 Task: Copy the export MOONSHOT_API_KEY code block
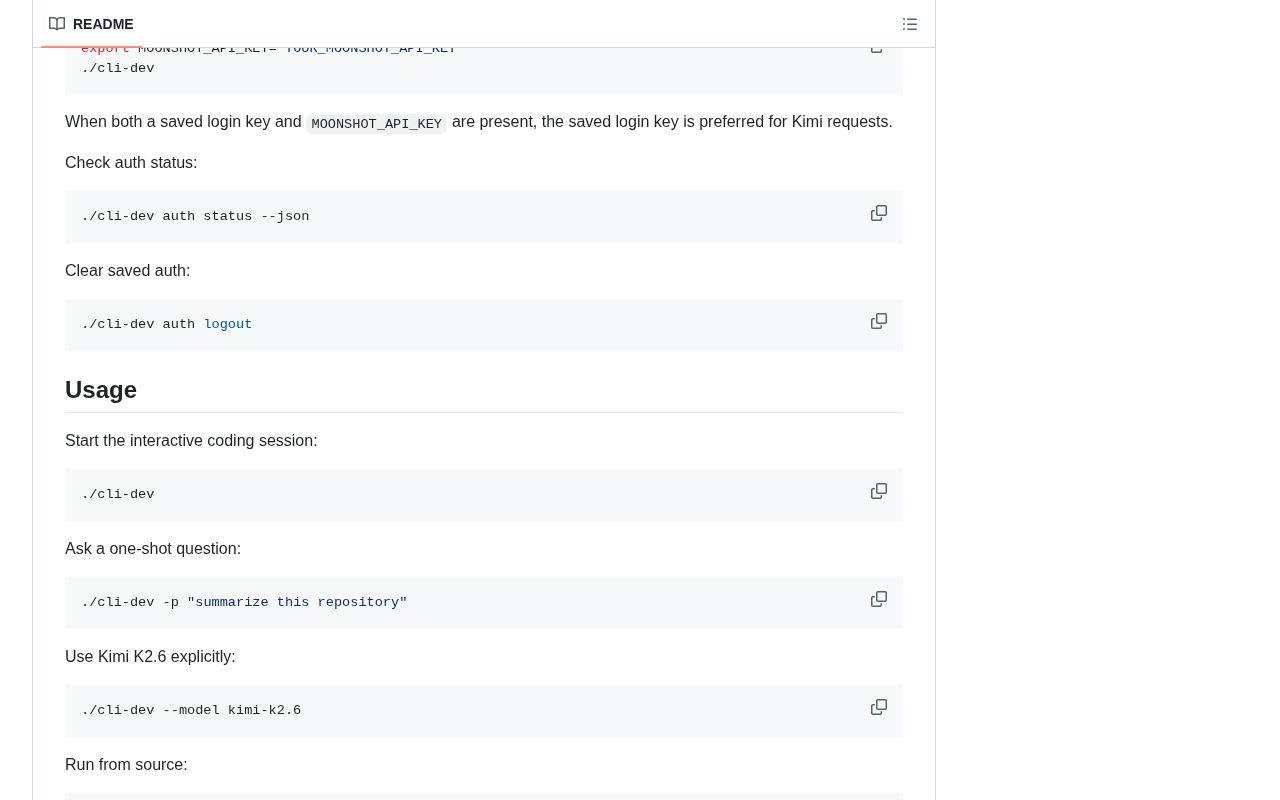click(x=879, y=49)
